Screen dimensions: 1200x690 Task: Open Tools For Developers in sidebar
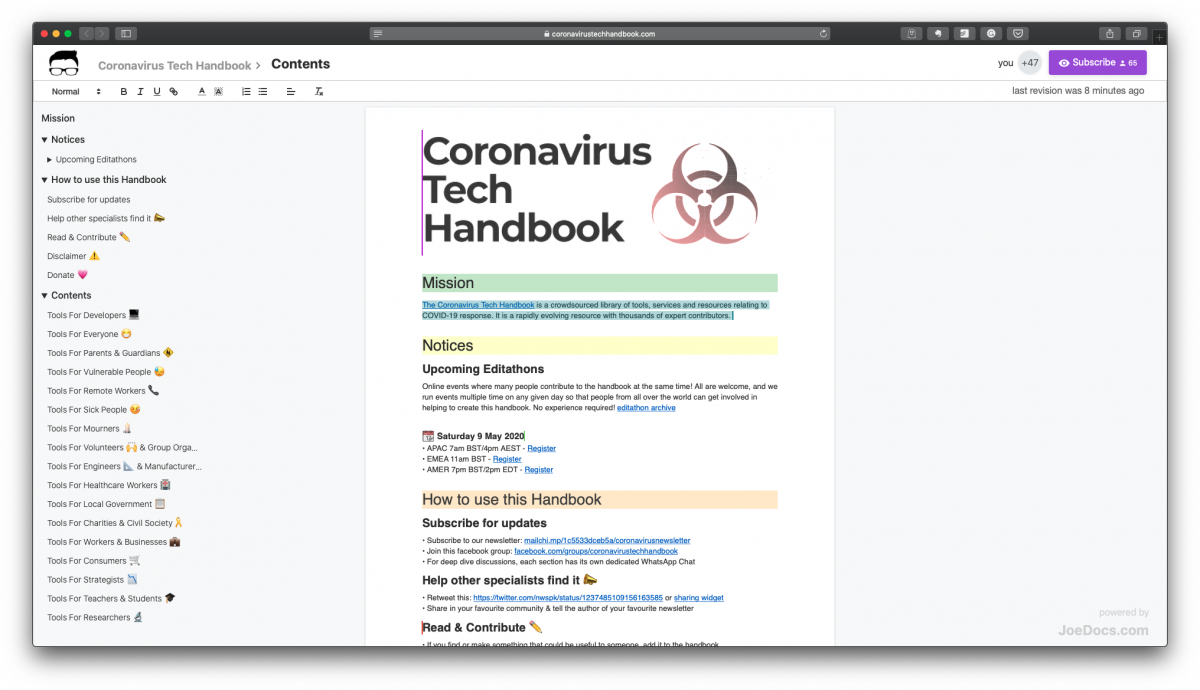coord(93,316)
